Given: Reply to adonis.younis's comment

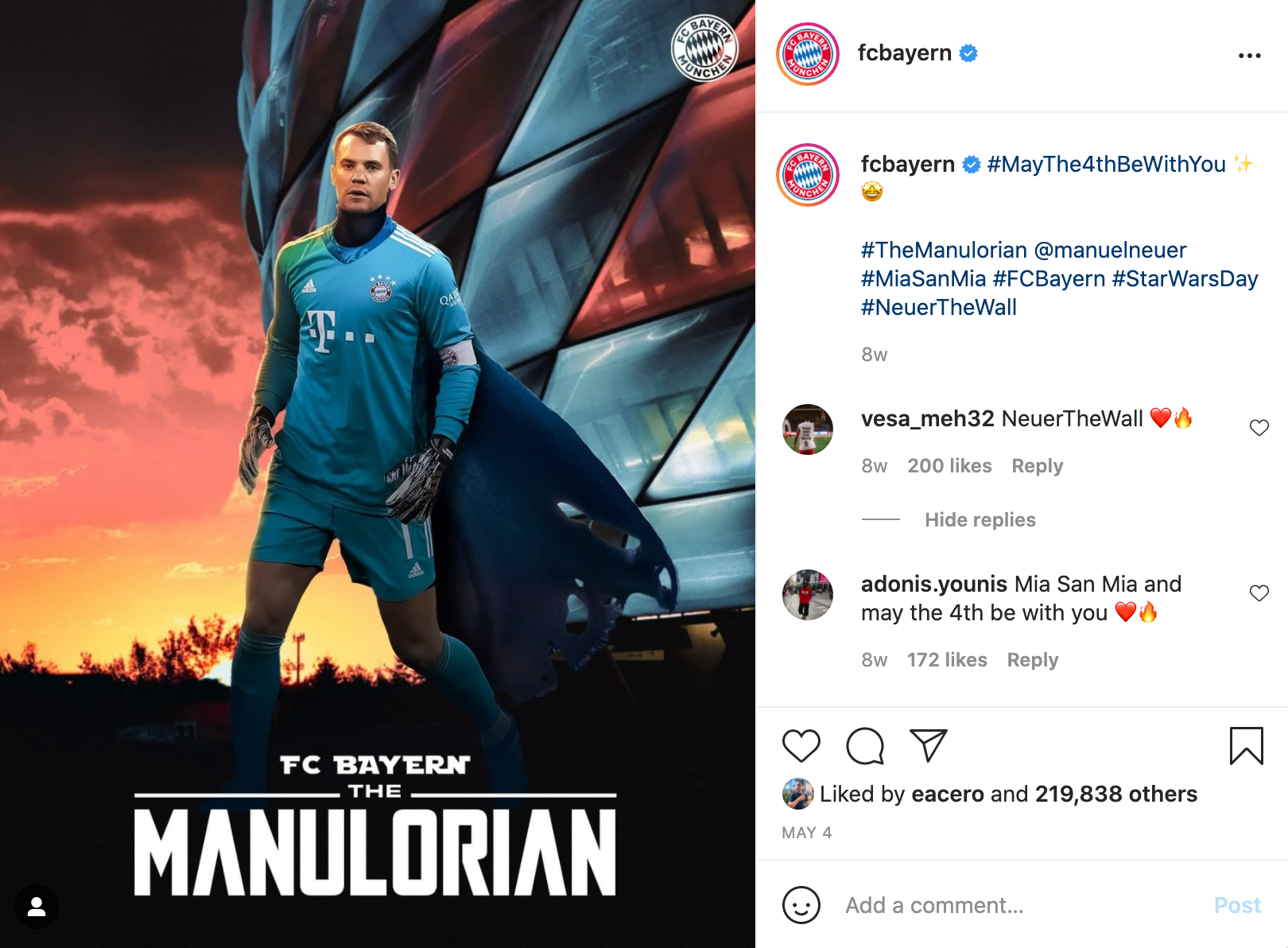Looking at the screenshot, I should click(1032, 660).
